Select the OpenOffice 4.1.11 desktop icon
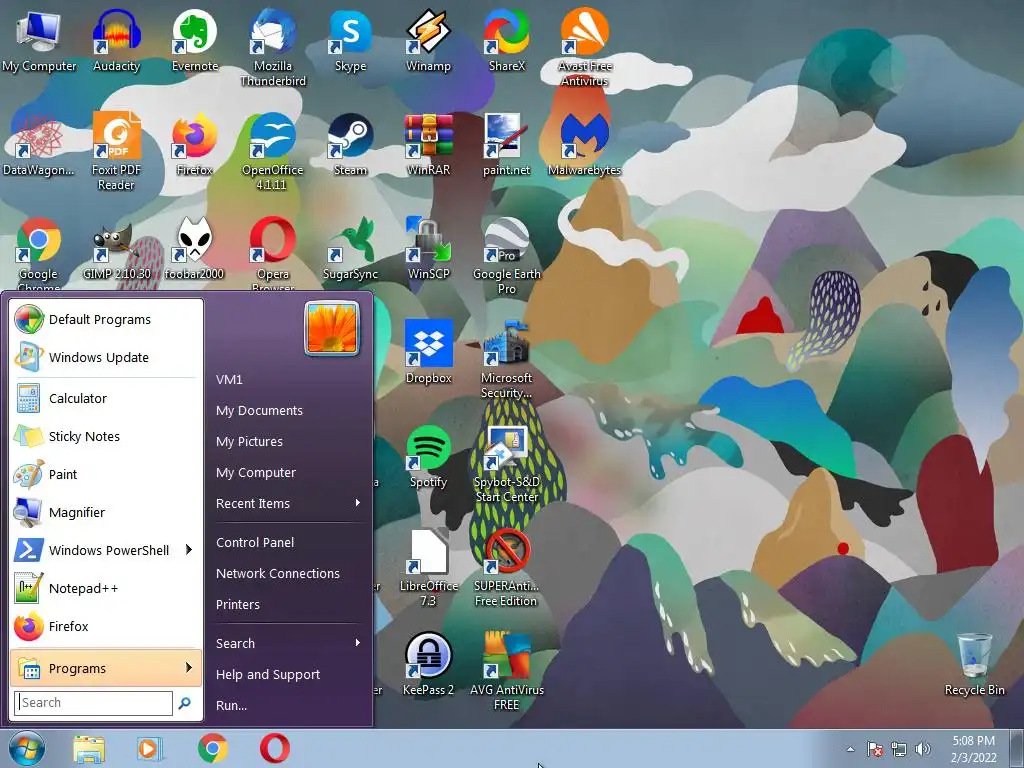Image resolution: width=1024 pixels, height=768 pixels. tap(272, 151)
